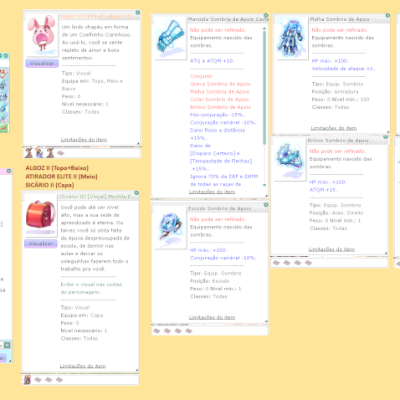Open the pink rabbit hat item image

pos(42,35)
